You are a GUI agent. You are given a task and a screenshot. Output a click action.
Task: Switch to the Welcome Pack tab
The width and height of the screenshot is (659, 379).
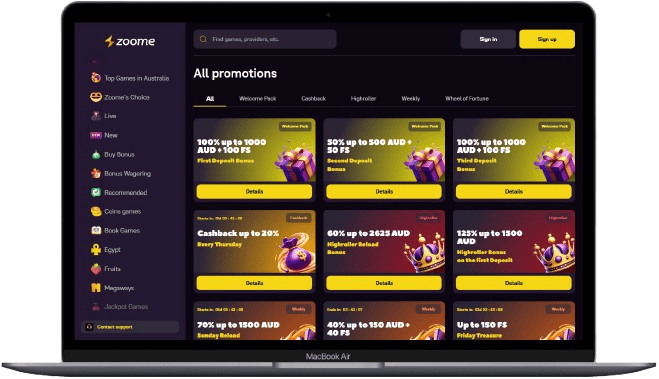pyautogui.click(x=257, y=98)
